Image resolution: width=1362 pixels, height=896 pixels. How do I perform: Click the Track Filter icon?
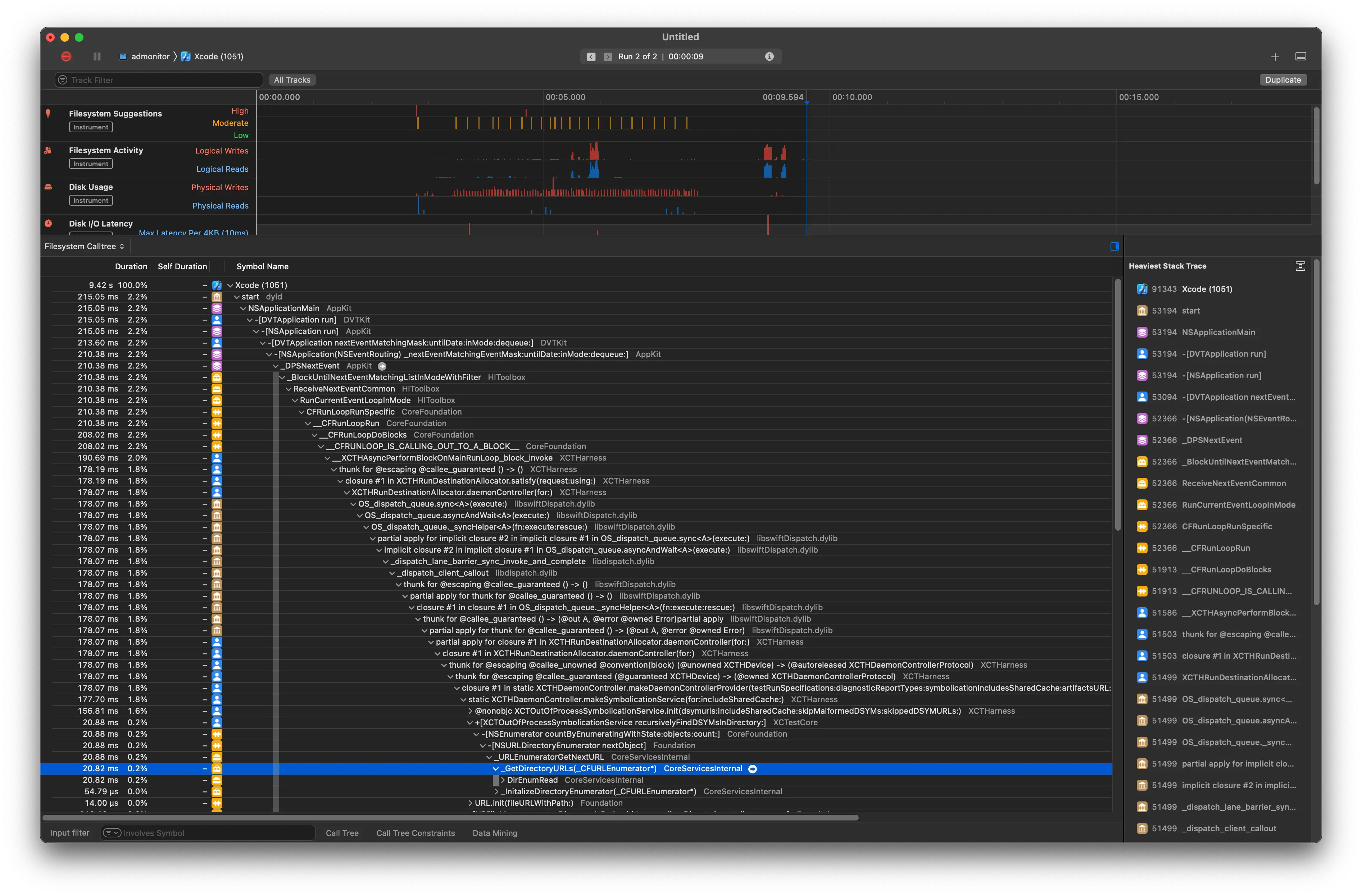point(63,80)
